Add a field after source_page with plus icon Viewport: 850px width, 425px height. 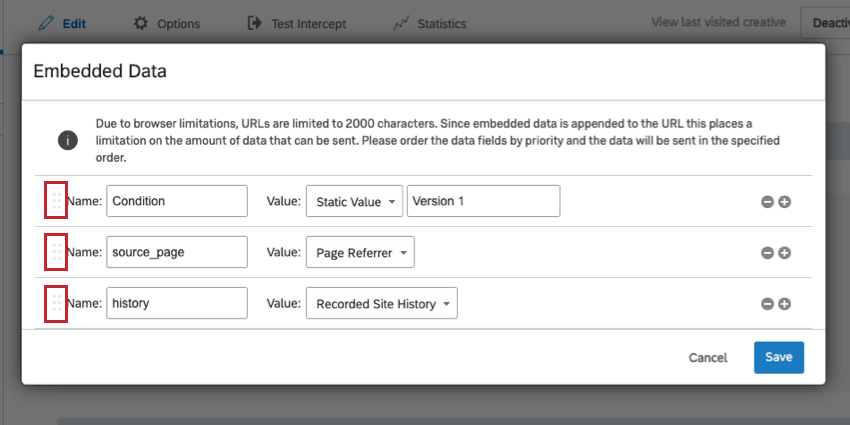click(785, 252)
